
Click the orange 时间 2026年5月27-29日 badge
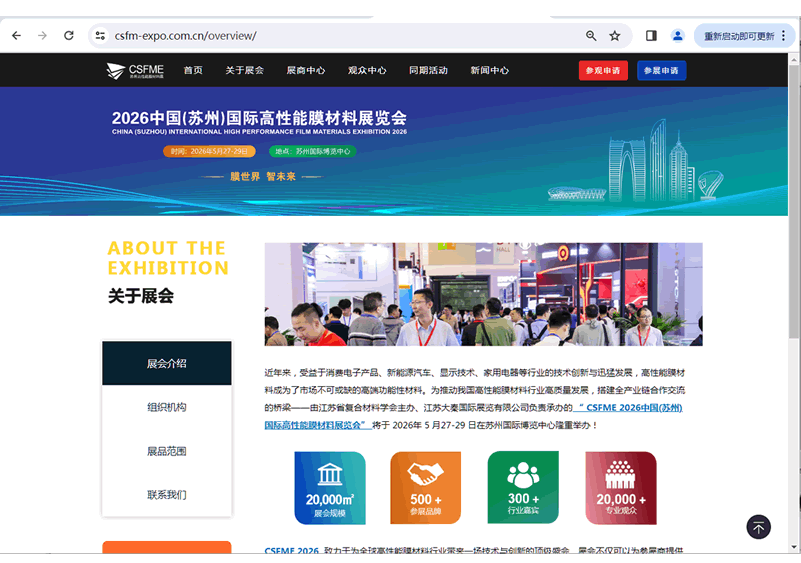[209, 151]
